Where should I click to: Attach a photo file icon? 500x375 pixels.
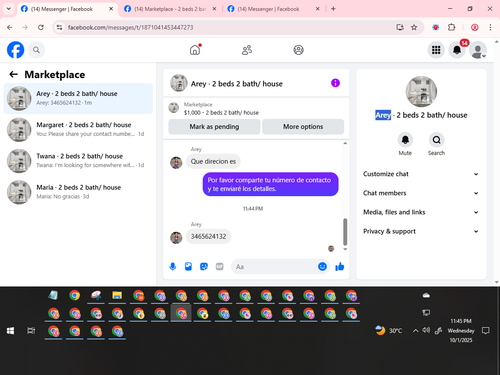coord(188,266)
